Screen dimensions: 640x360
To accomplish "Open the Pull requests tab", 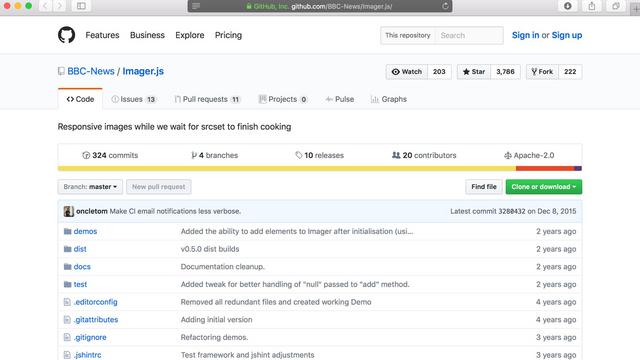I will click(x=207, y=99).
